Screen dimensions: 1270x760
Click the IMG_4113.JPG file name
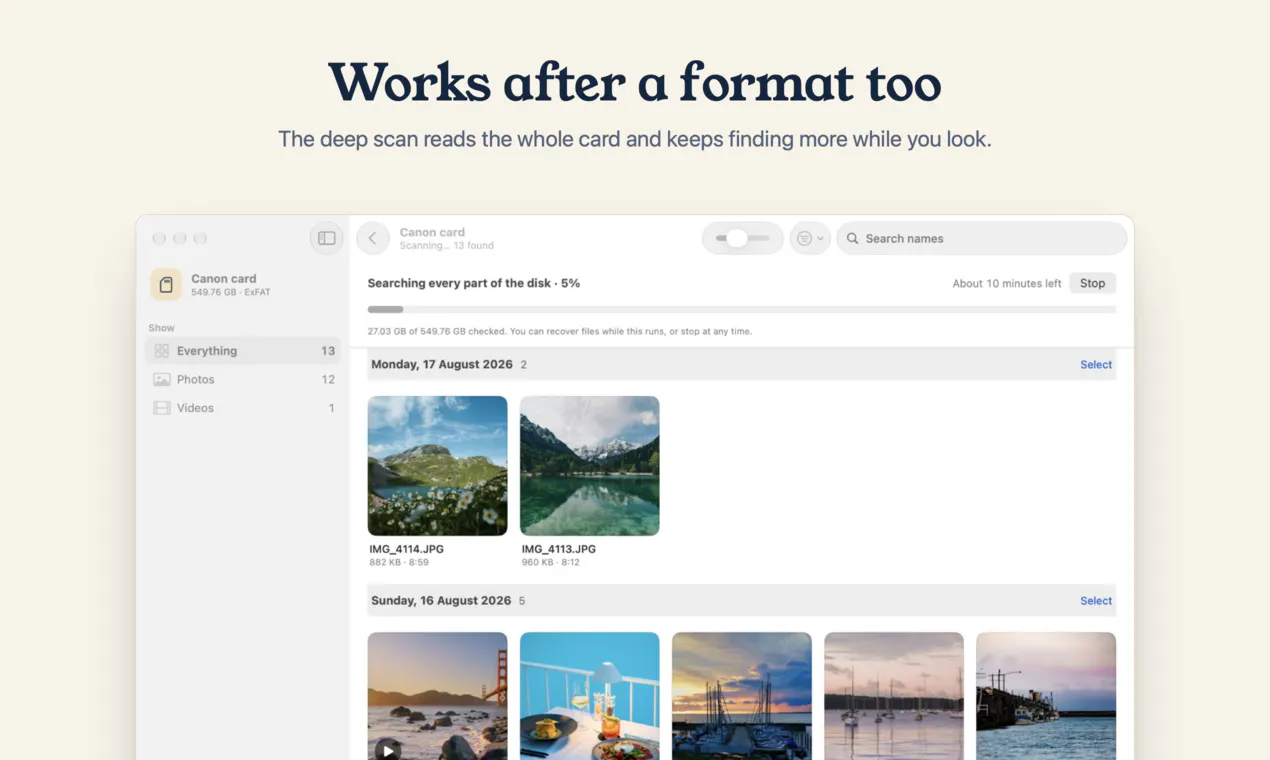tap(559, 549)
